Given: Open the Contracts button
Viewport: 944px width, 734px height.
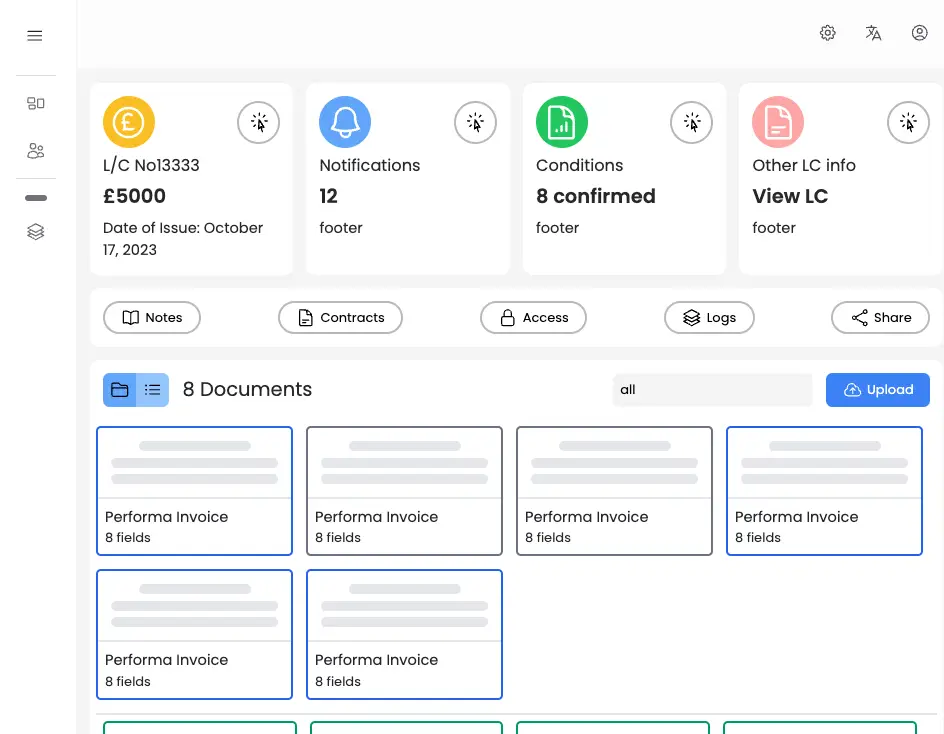Looking at the screenshot, I should click(x=340, y=318).
